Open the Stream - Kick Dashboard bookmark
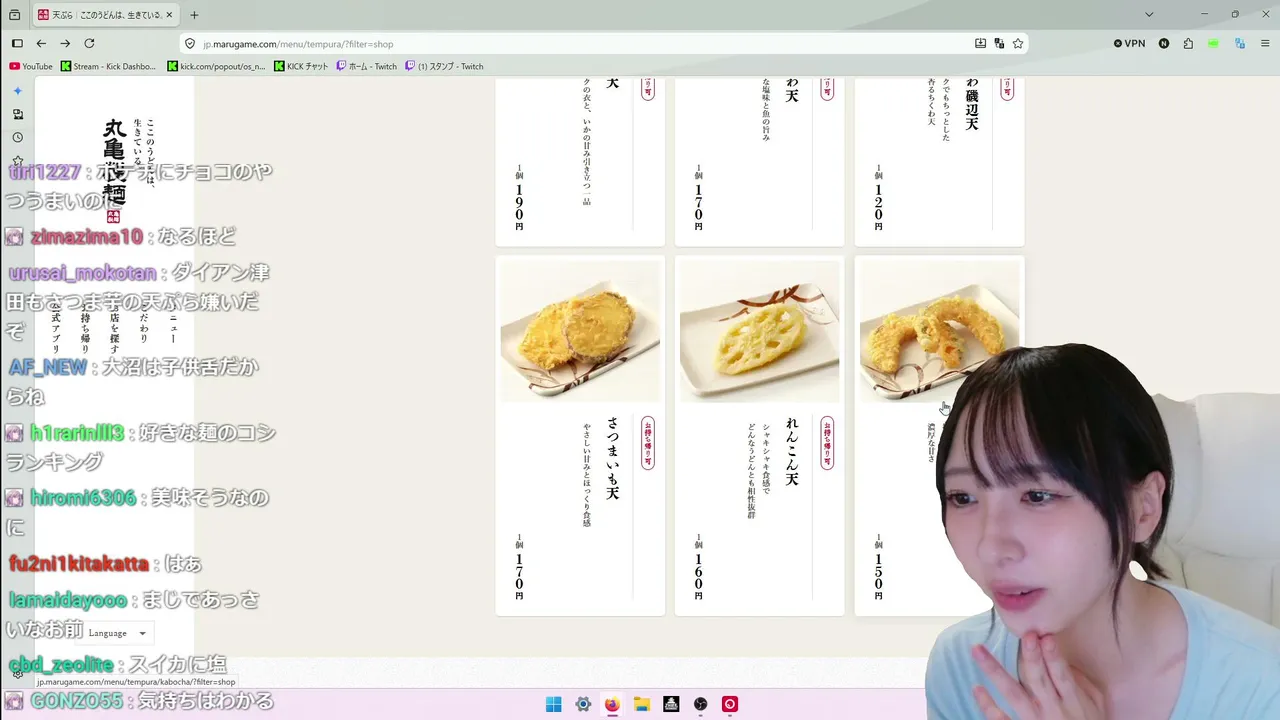 [109, 67]
